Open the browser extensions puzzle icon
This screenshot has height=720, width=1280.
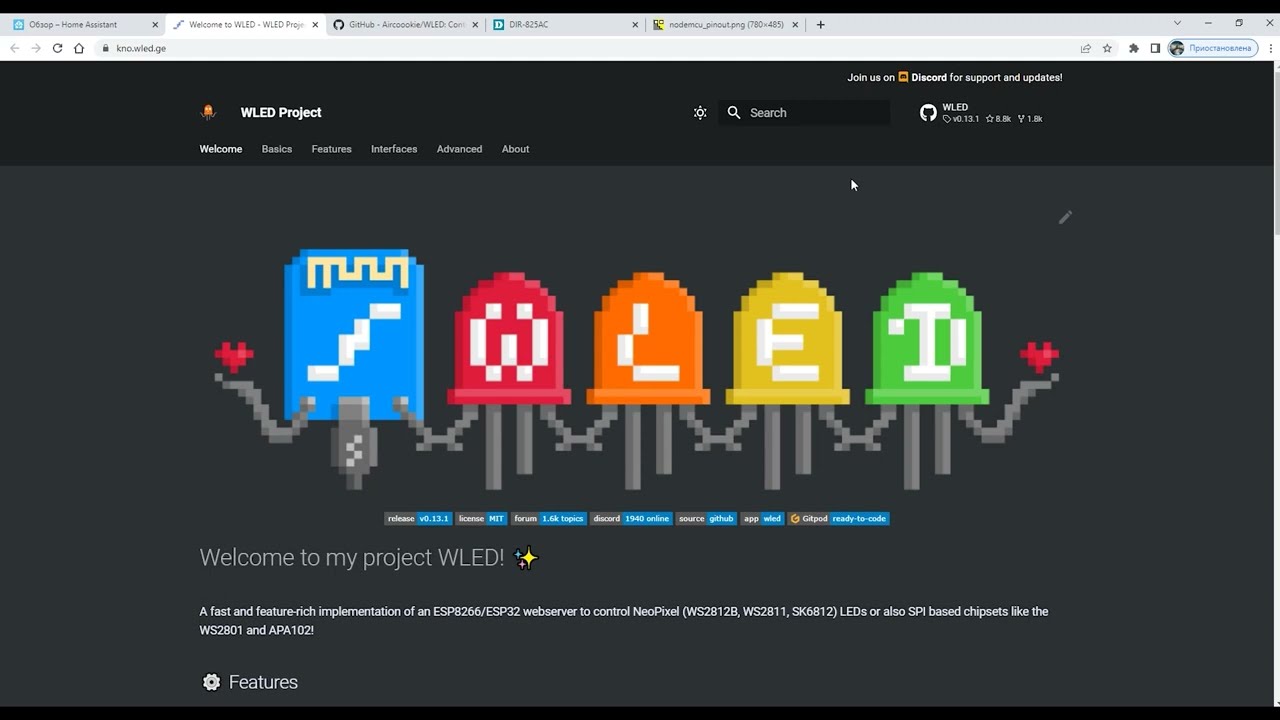click(1133, 48)
